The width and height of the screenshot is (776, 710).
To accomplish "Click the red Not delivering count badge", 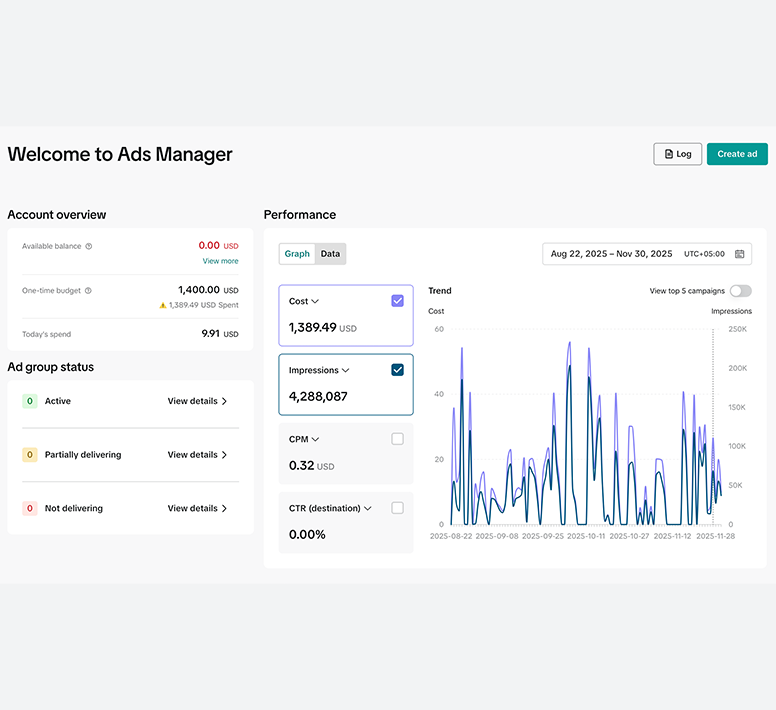I will point(30,508).
